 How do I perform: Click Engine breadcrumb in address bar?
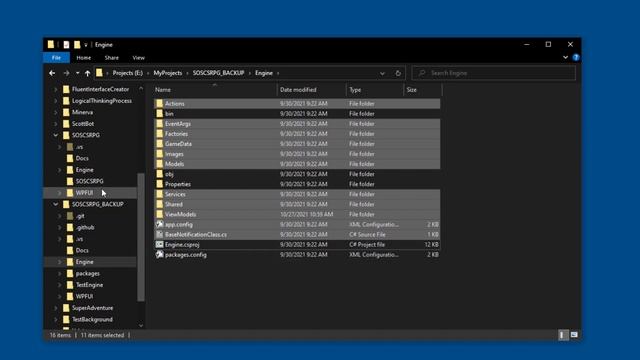(x=264, y=73)
